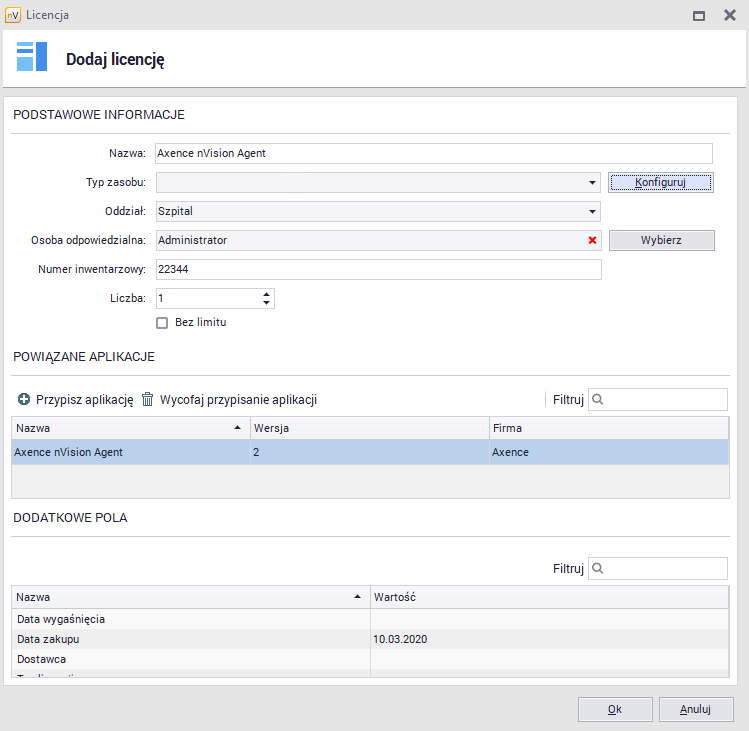The height and width of the screenshot is (731, 749).
Task: Enable the Bez limitu checkbox
Action: coord(162,323)
